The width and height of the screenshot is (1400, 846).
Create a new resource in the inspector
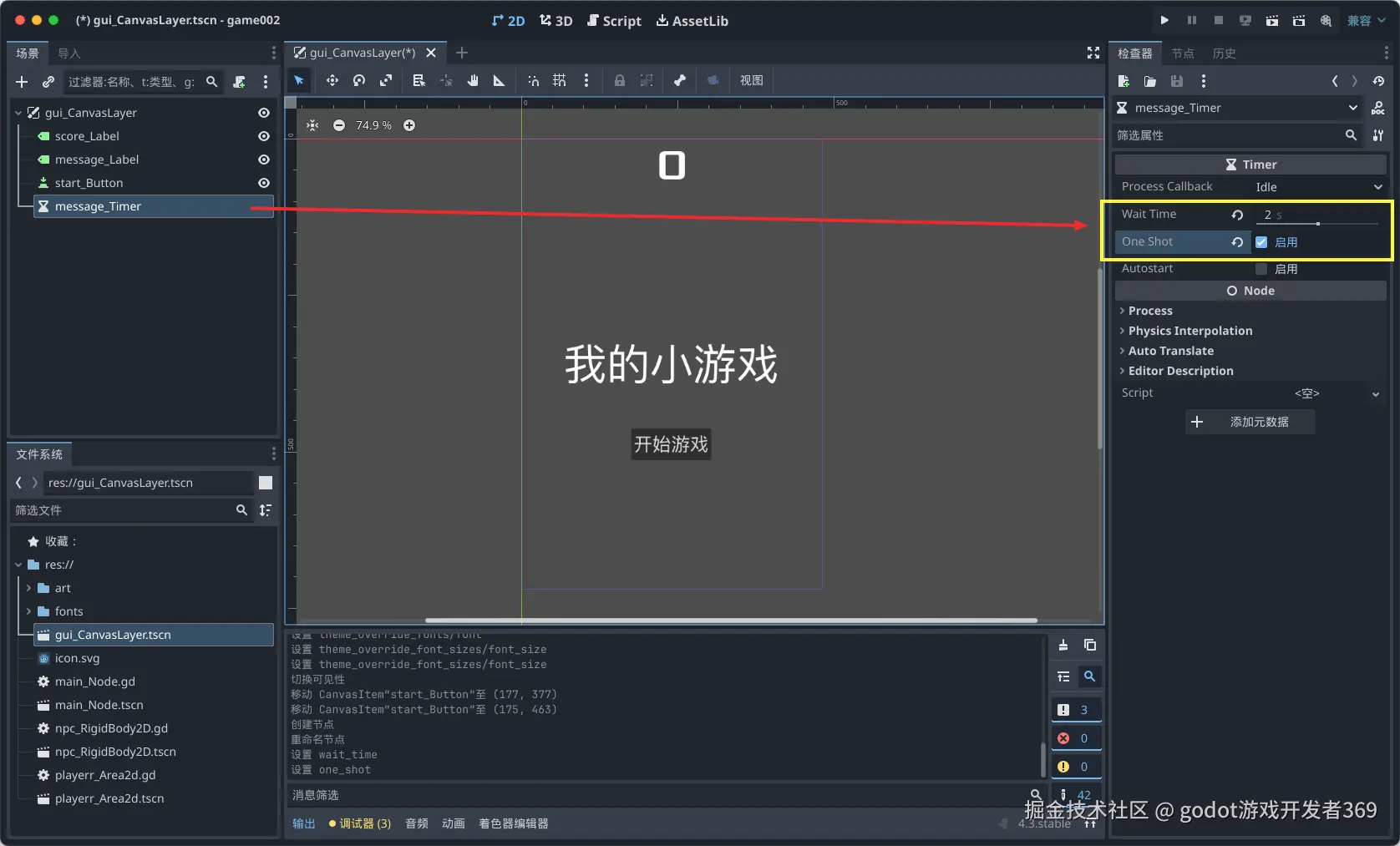coord(1124,81)
